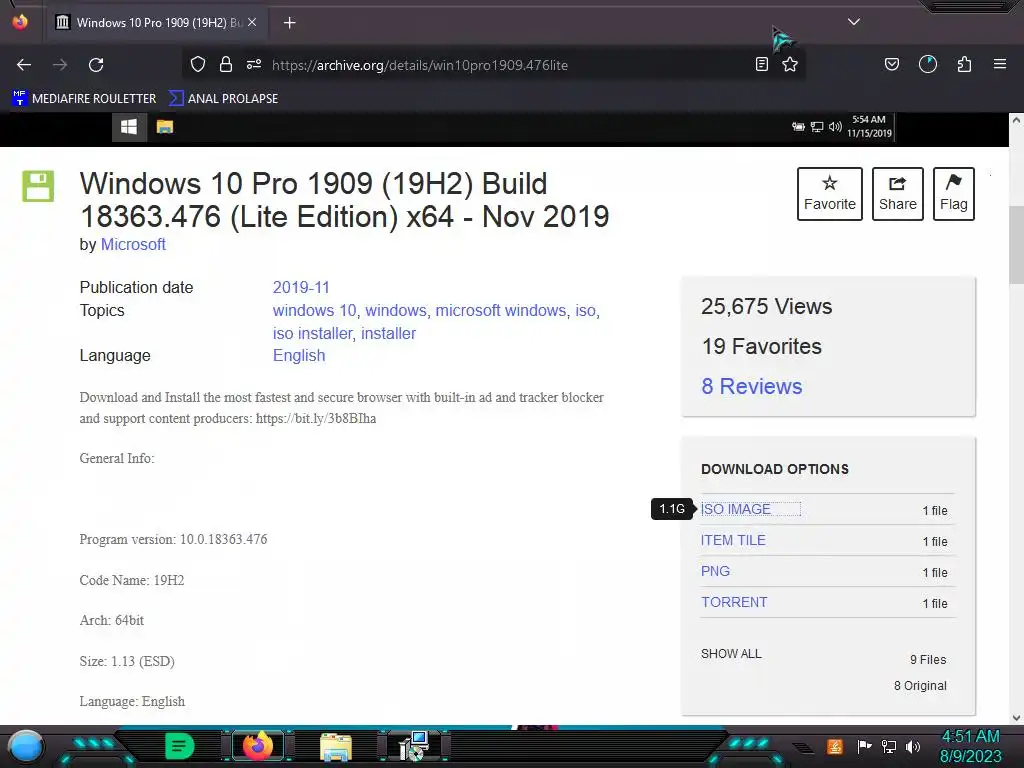Screen dimensions: 1024x768
Task: Open the microsoft windows topic link
Action: [501, 310]
